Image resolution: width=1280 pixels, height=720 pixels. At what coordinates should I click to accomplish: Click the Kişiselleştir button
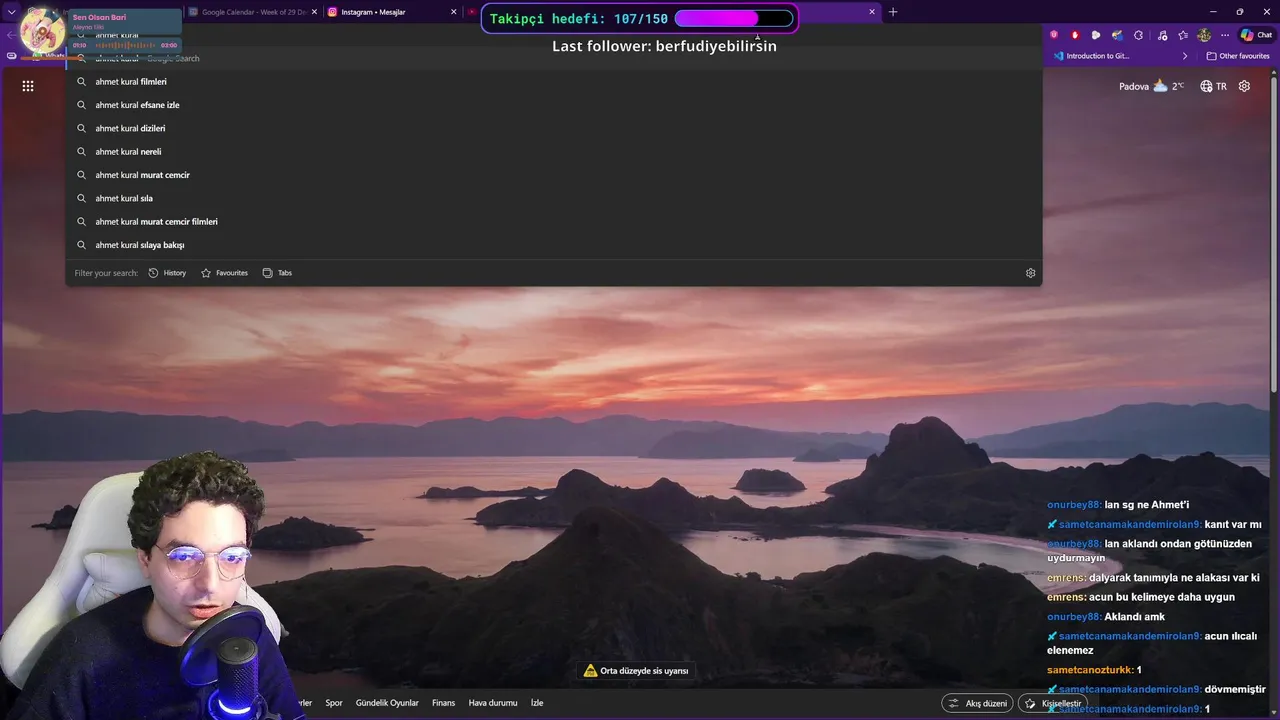(x=1053, y=703)
